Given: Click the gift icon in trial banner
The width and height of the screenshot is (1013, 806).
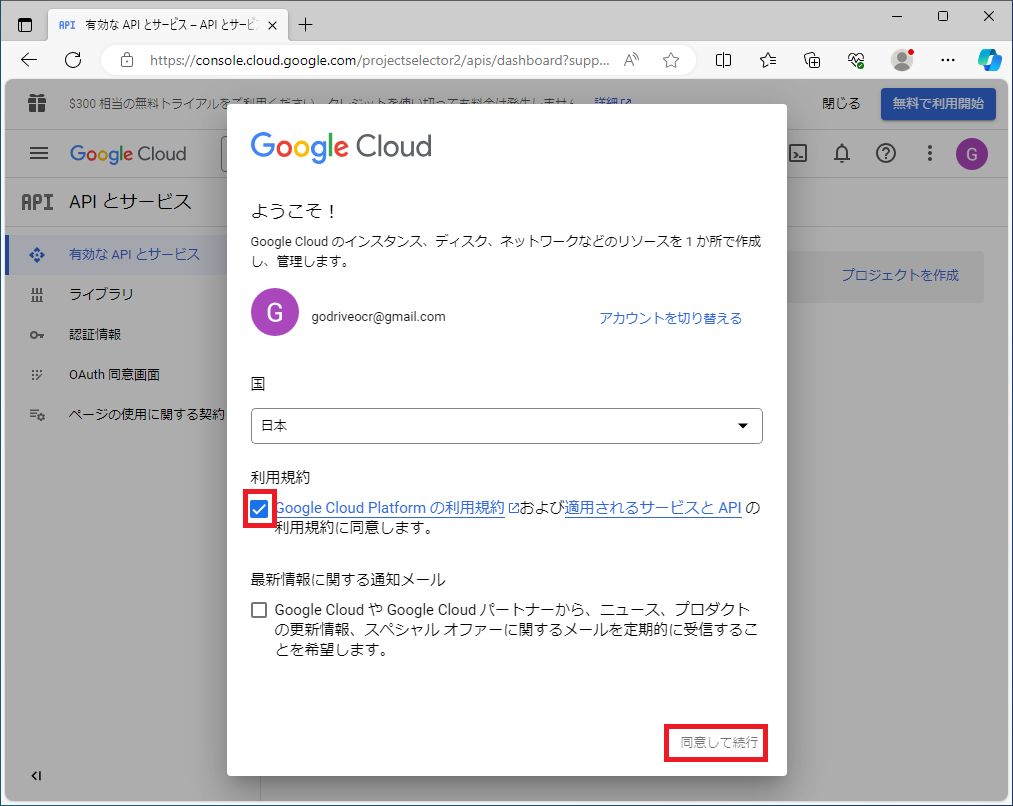Looking at the screenshot, I should click(x=37, y=103).
